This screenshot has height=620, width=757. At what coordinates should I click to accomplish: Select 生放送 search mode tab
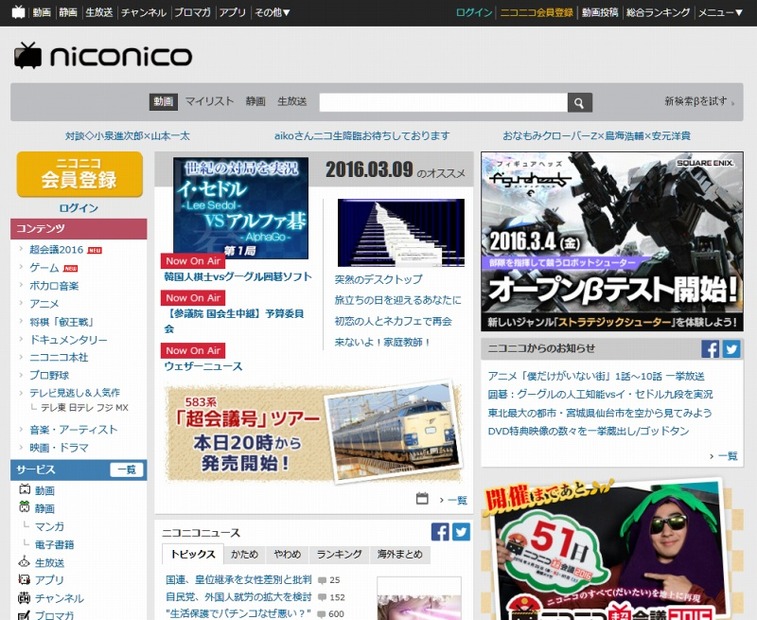pos(292,101)
